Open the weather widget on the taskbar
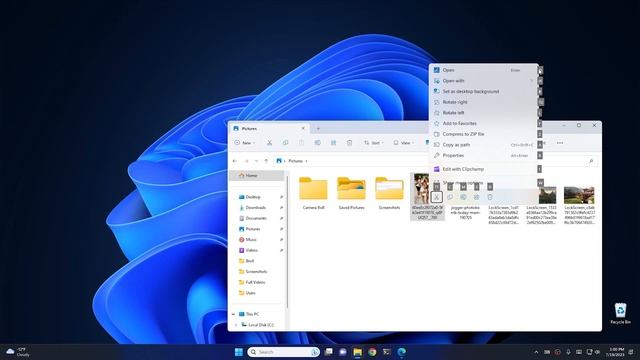 click(x=18, y=352)
